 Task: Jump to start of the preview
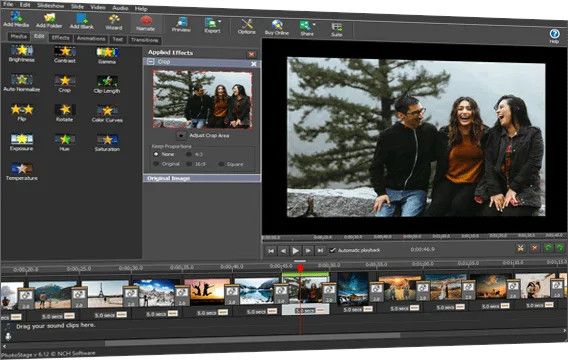pyautogui.click(x=271, y=250)
